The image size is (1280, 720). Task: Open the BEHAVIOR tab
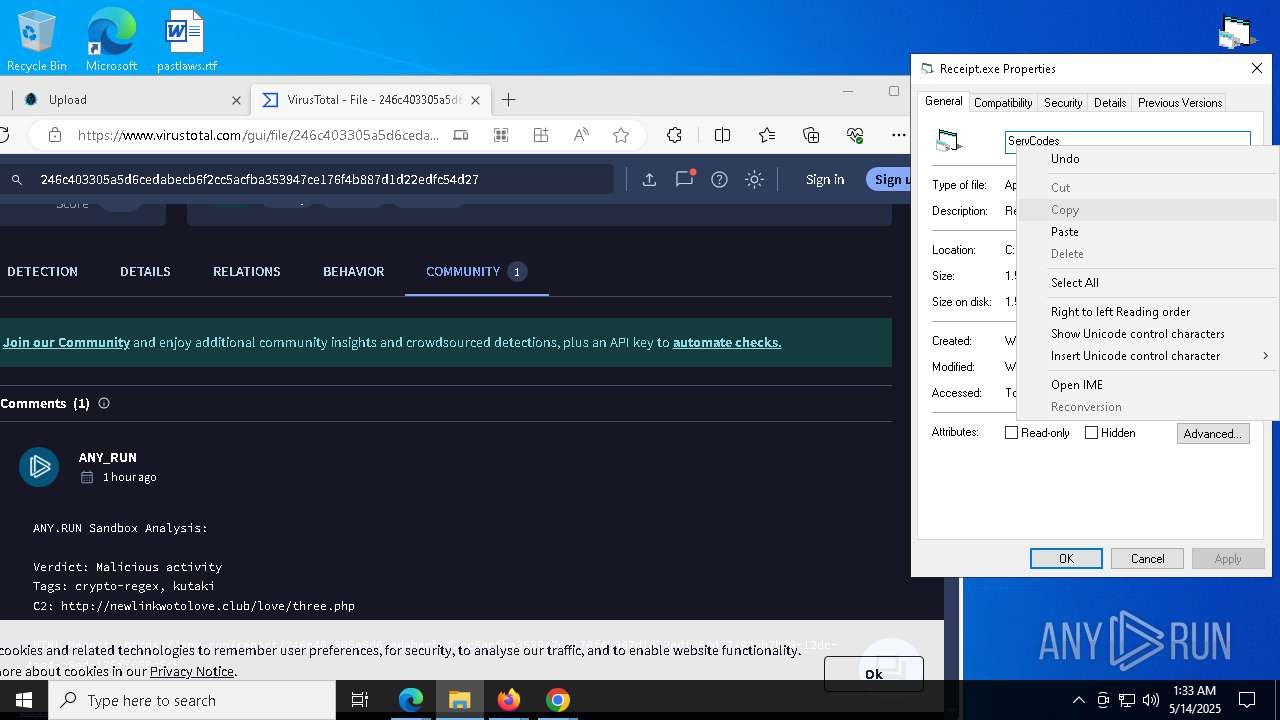pyautogui.click(x=353, y=271)
